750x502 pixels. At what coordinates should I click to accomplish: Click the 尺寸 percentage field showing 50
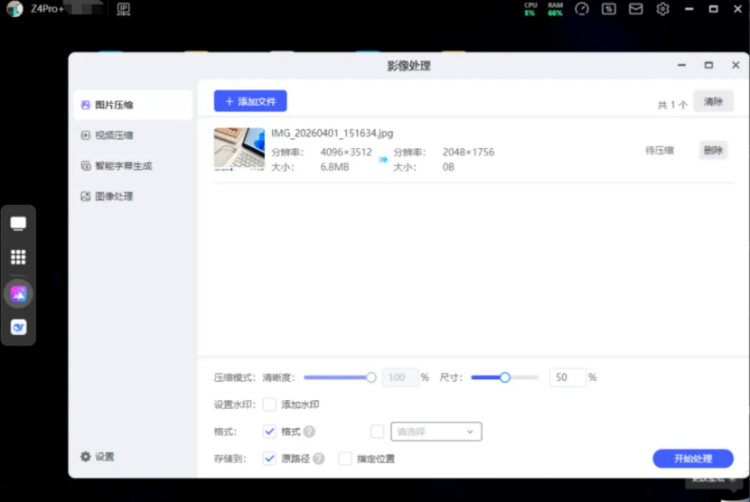pos(567,377)
